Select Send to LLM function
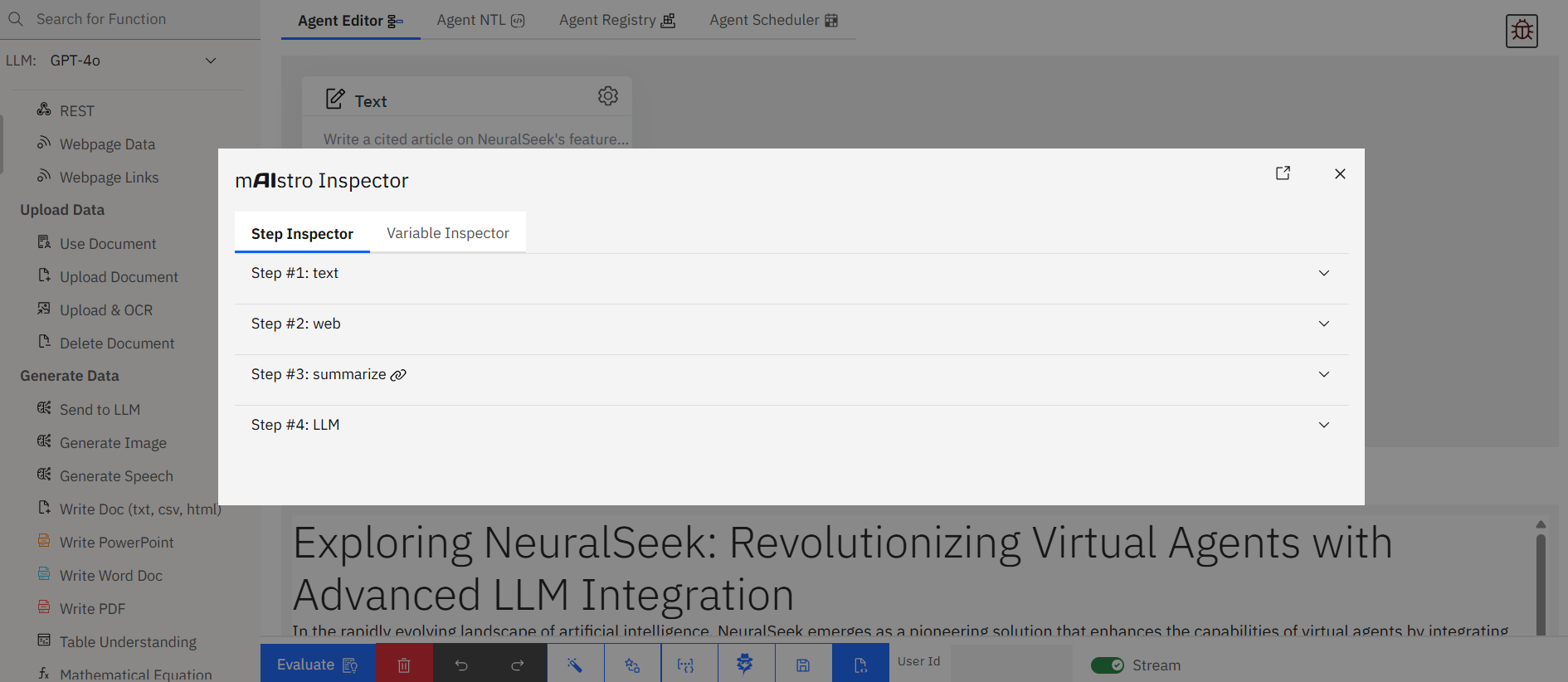The width and height of the screenshot is (1568, 682). point(100,409)
